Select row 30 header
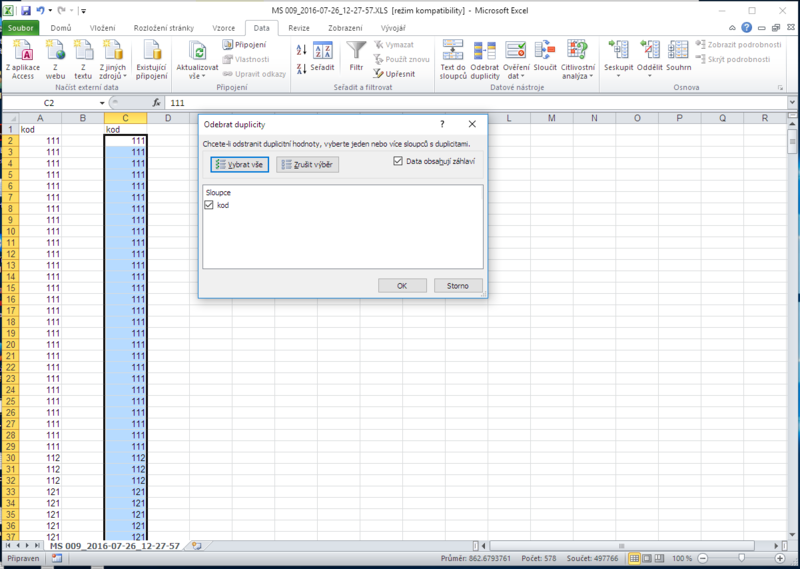This screenshot has height=569, width=800. pos(10,458)
